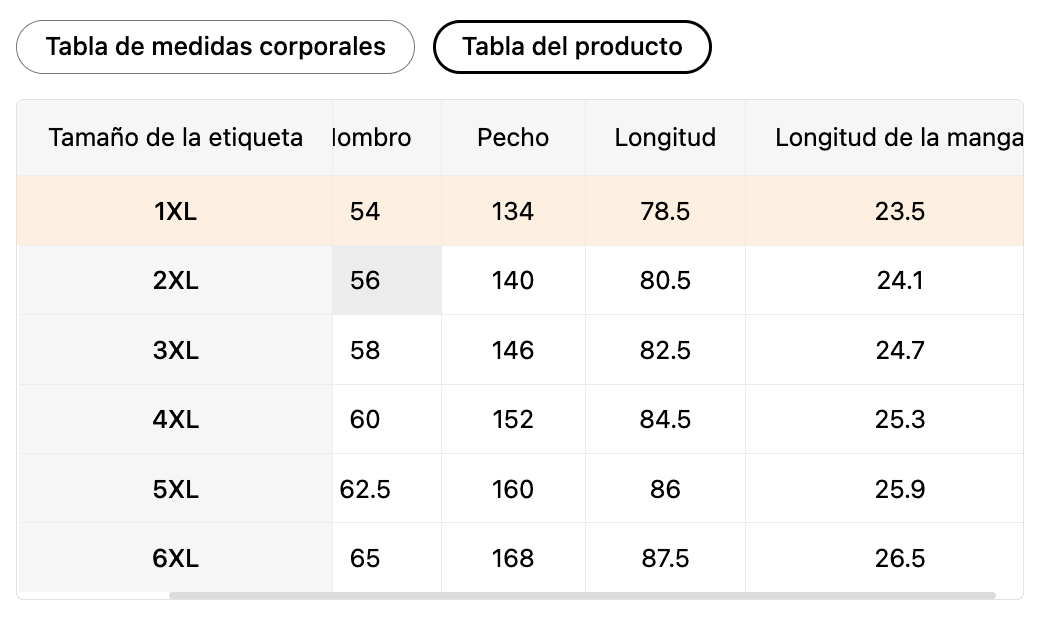
Task: Click the chest value 168 cell
Action: click(513, 558)
